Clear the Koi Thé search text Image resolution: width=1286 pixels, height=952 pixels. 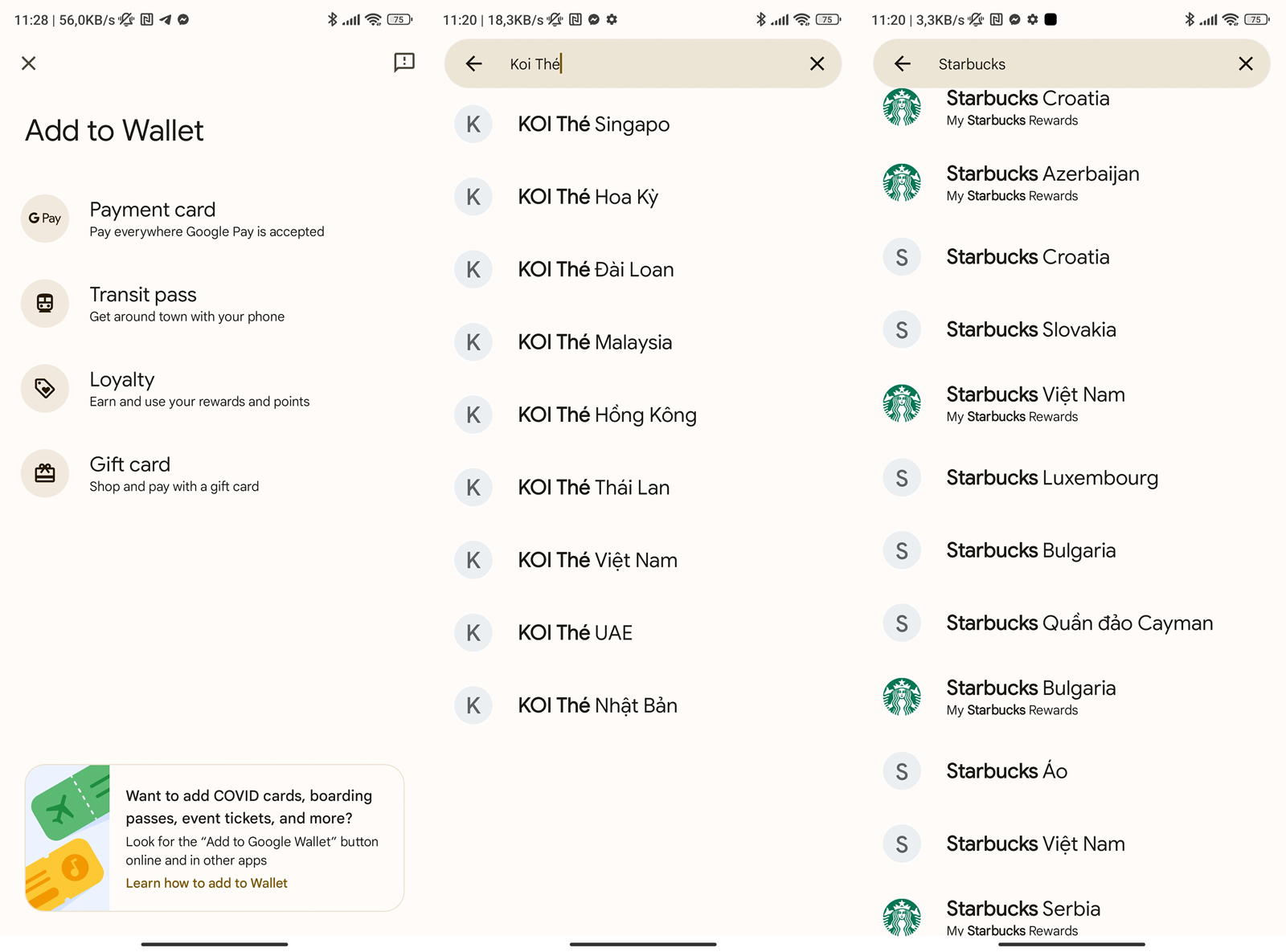coord(817,63)
